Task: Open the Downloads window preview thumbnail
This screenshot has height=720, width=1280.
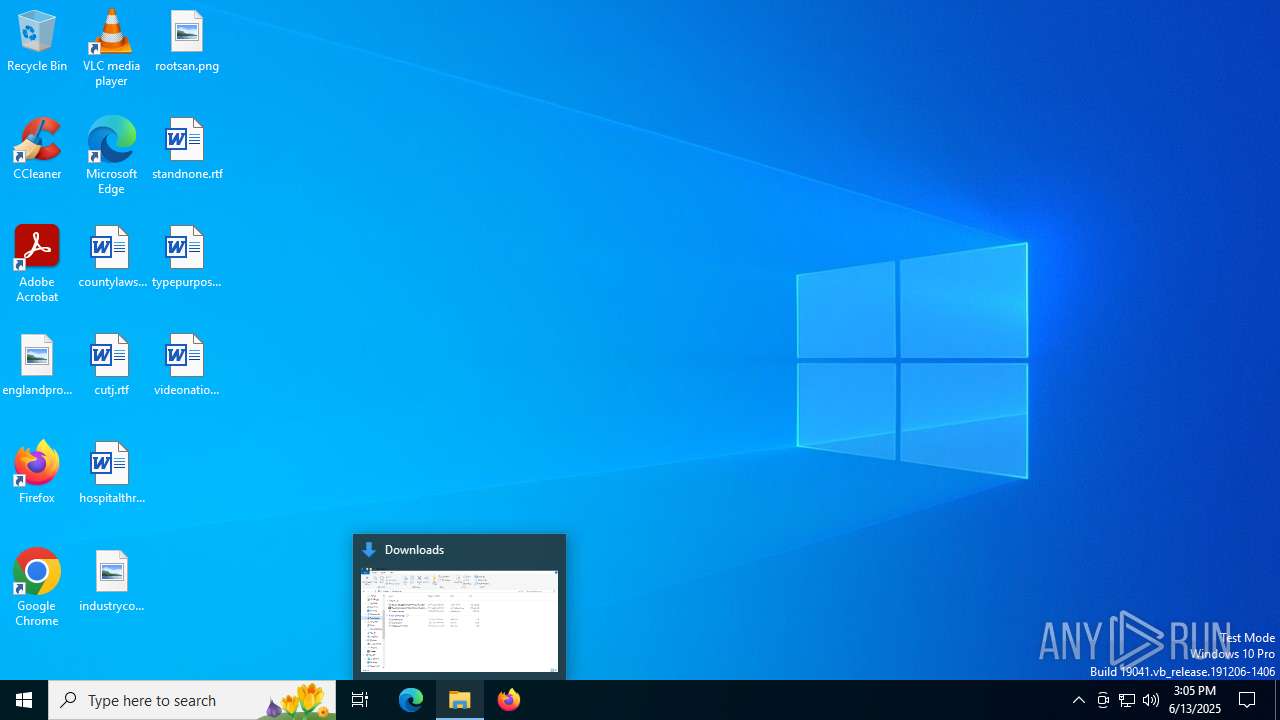Action: click(460, 620)
